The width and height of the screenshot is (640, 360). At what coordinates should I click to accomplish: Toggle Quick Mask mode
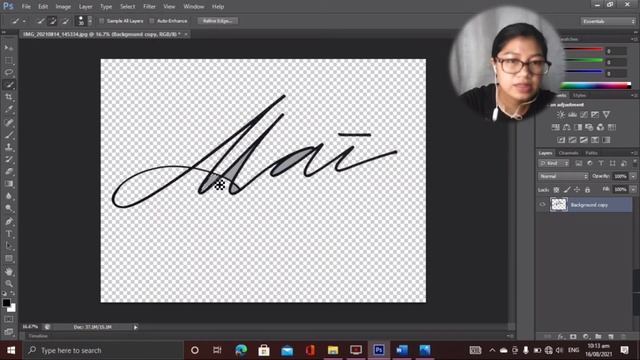9,319
